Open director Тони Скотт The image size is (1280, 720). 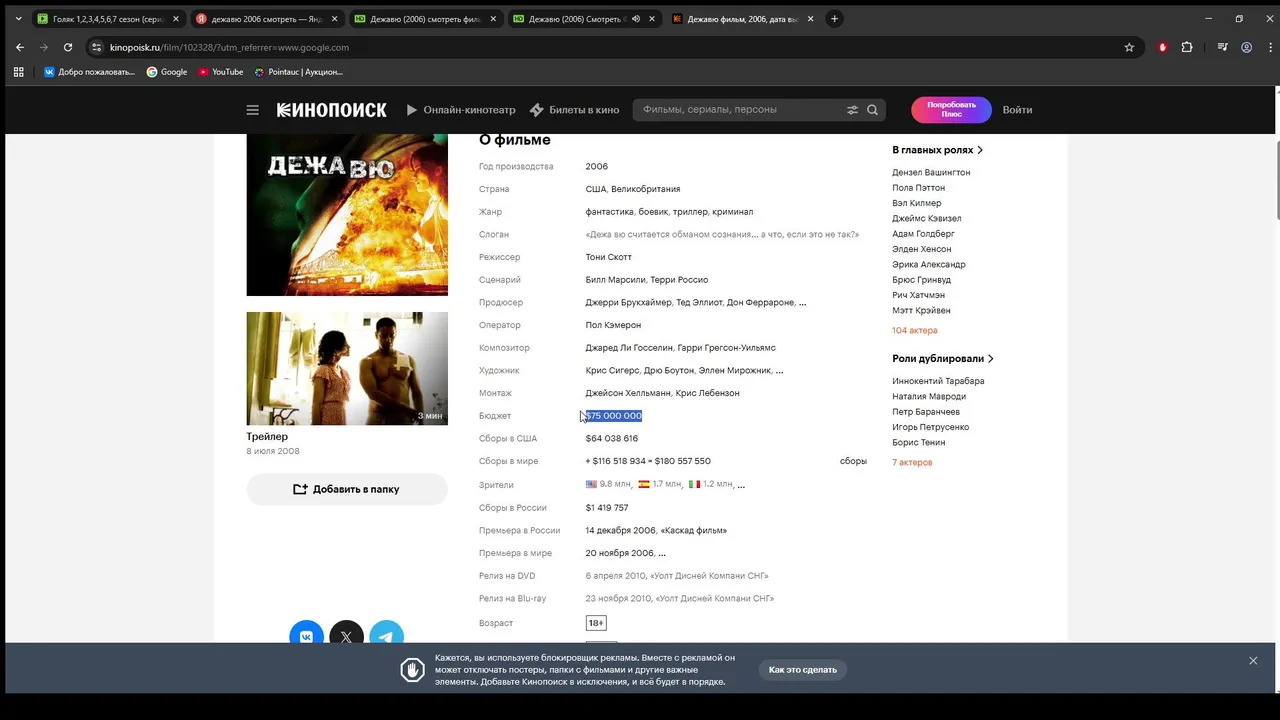pos(608,257)
